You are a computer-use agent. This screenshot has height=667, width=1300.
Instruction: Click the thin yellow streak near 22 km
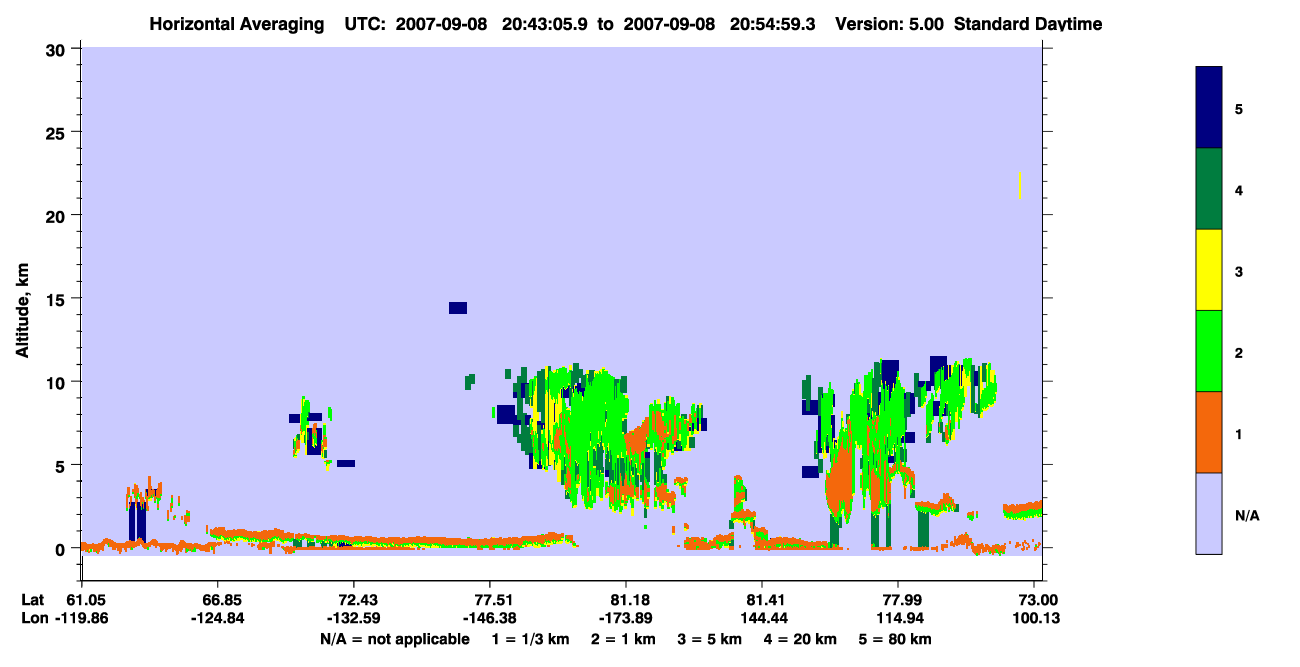1020,185
